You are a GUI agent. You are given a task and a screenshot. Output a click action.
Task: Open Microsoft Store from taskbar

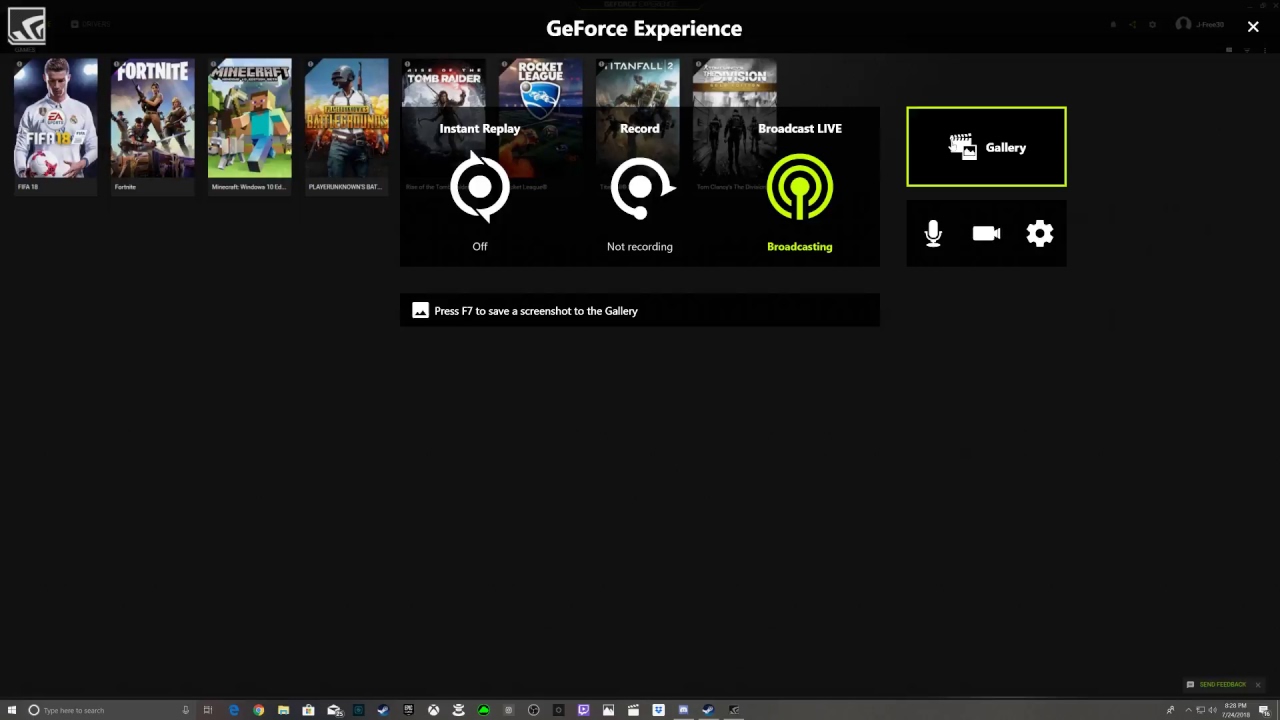coord(309,710)
